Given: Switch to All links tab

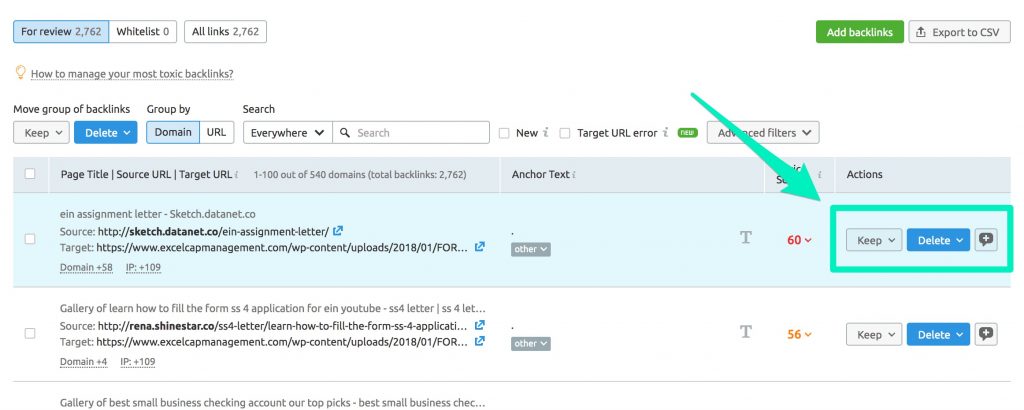Looking at the screenshot, I should click(225, 31).
